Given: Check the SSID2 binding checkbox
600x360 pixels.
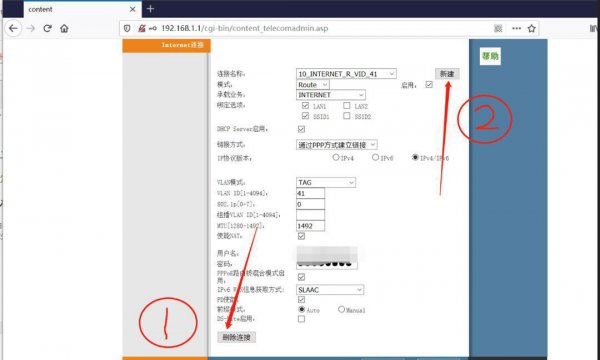Looking at the screenshot, I should pos(346,116).
